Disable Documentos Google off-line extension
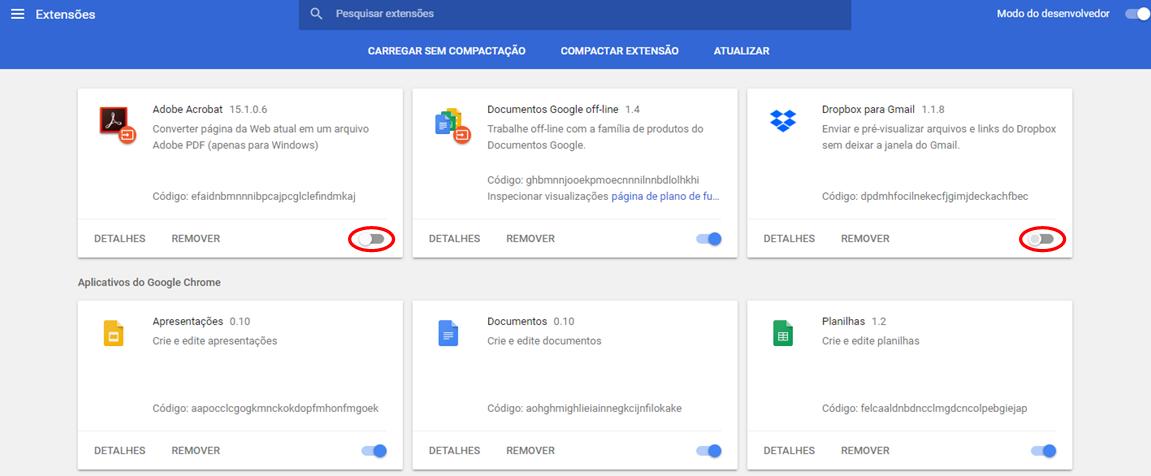 pyautogui.click(x=709, y=239)
